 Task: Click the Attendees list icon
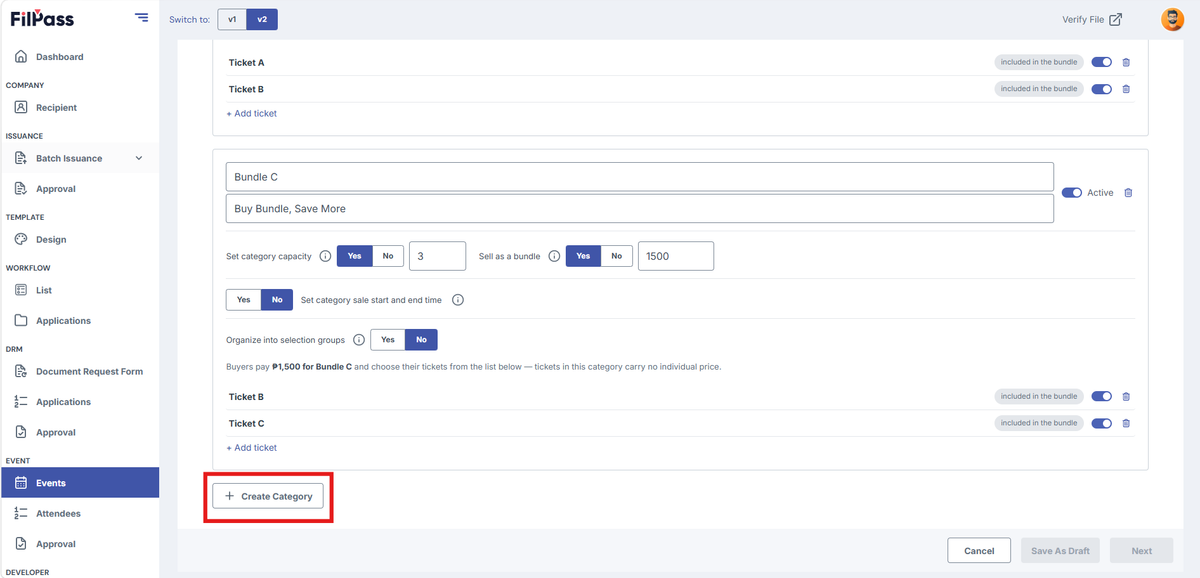pyautogui.click(x=21, y=513)
